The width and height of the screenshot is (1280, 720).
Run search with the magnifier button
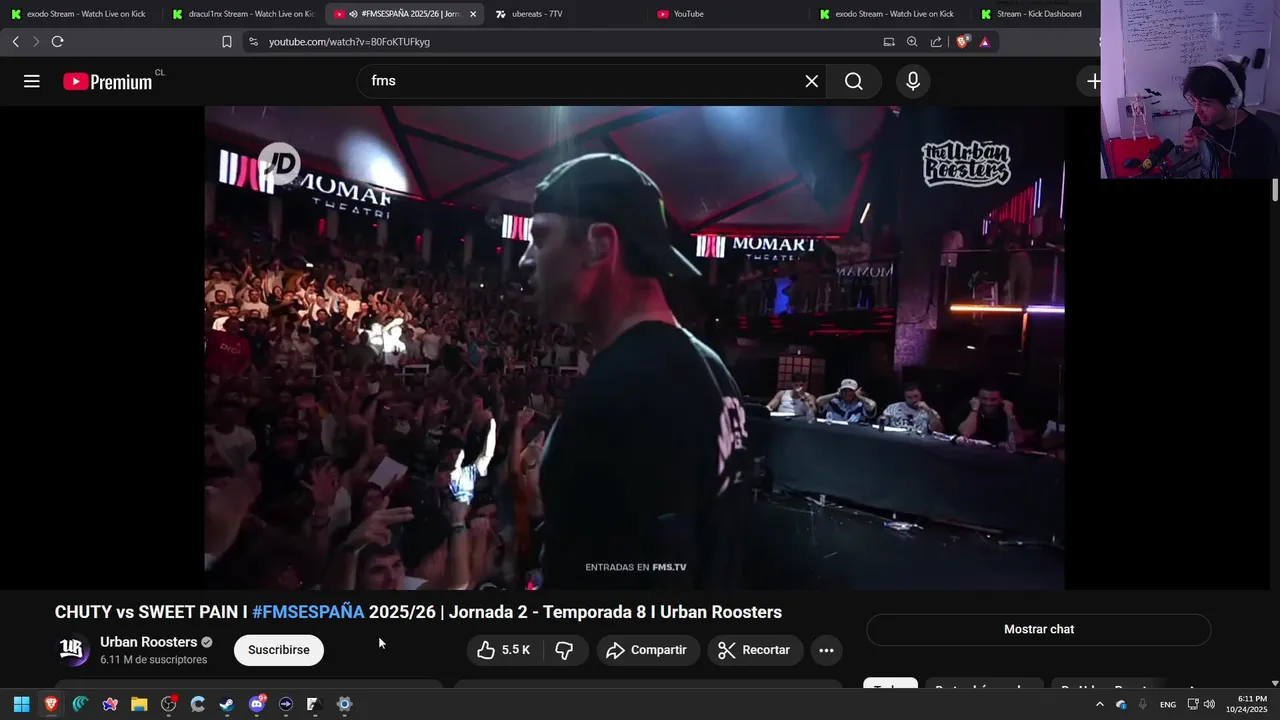pos(853,81)
